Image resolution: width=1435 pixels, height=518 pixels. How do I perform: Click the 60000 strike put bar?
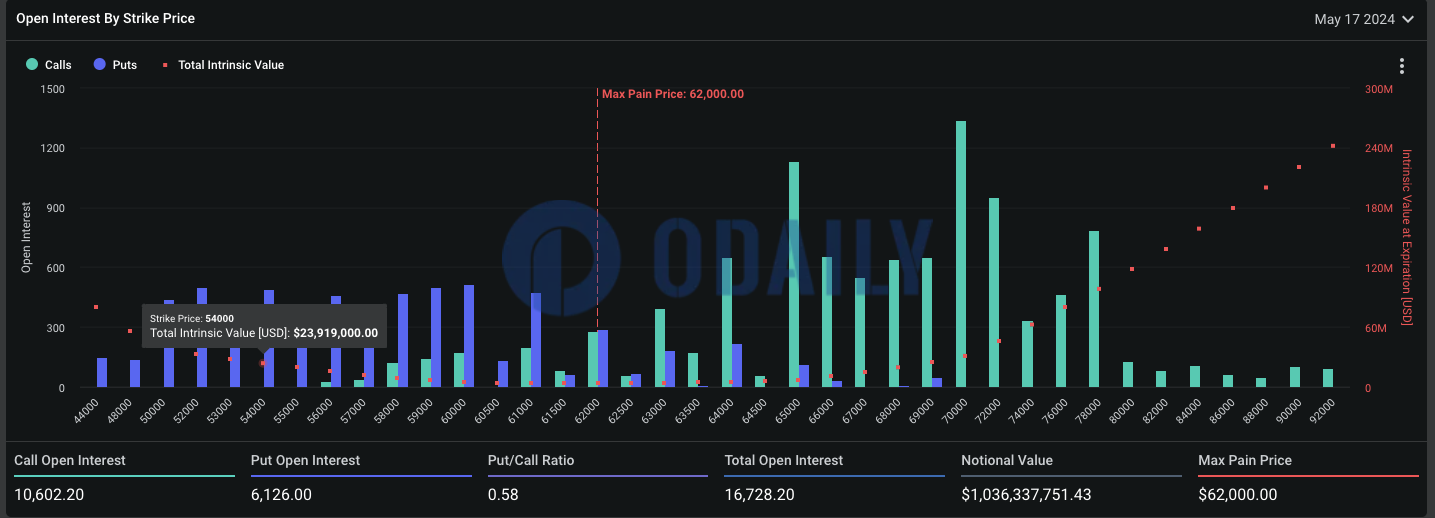click(469, 336)
